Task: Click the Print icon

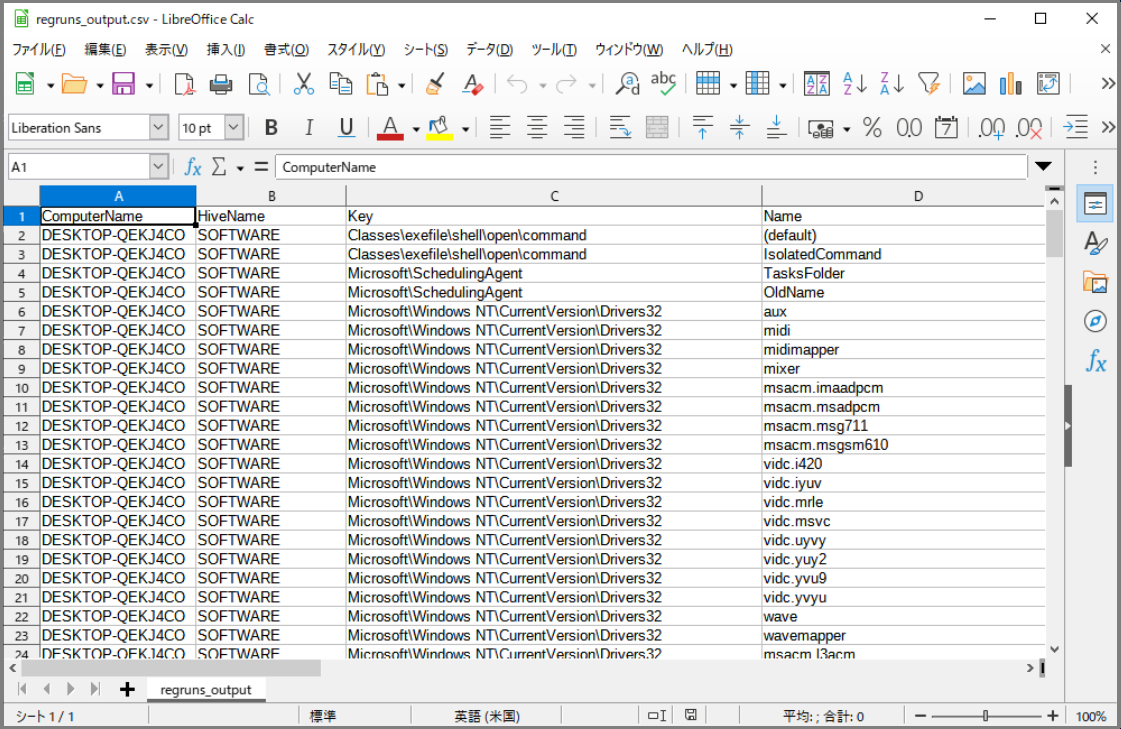Action: point(221,84)
